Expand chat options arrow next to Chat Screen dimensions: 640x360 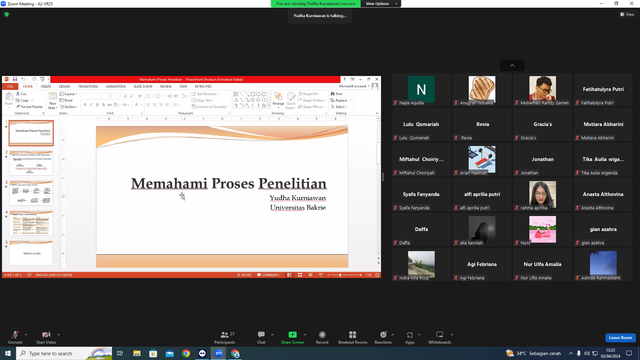[272, 335]
